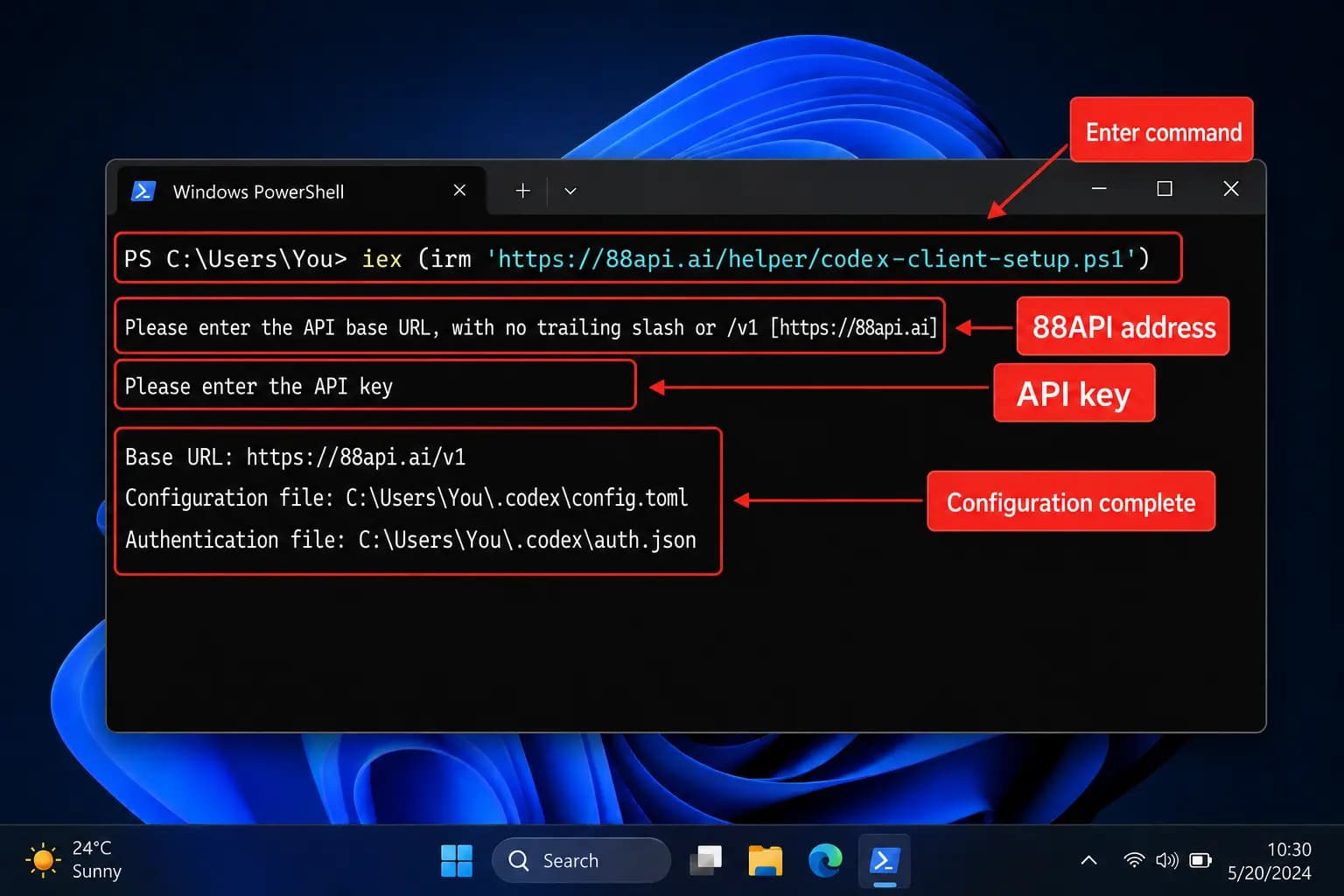Screen dimensions: 1344x896
Task: Click the PowerShell icon in the tab
Action: [x=143, y=191]
